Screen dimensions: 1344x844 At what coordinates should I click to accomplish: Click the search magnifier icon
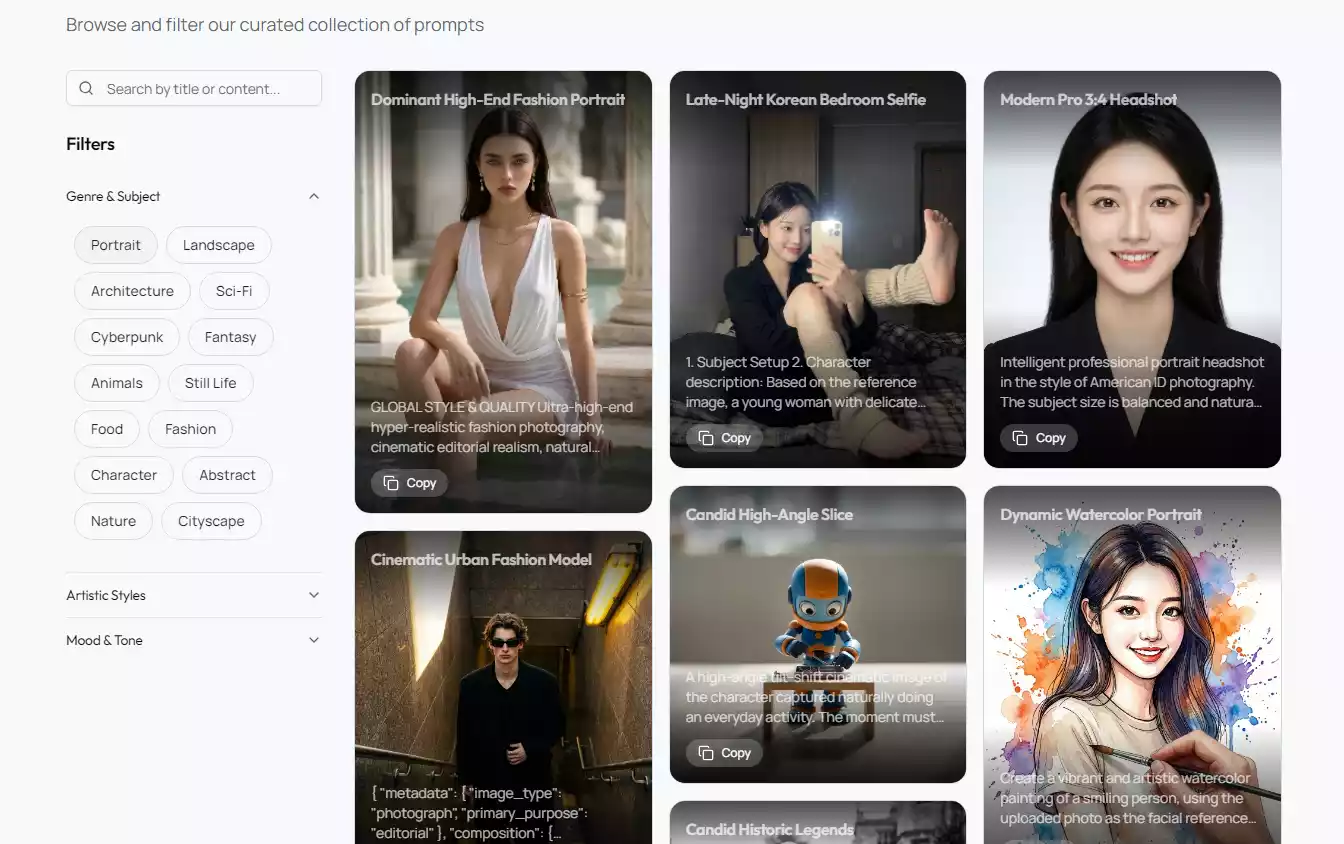coord(86,88)
